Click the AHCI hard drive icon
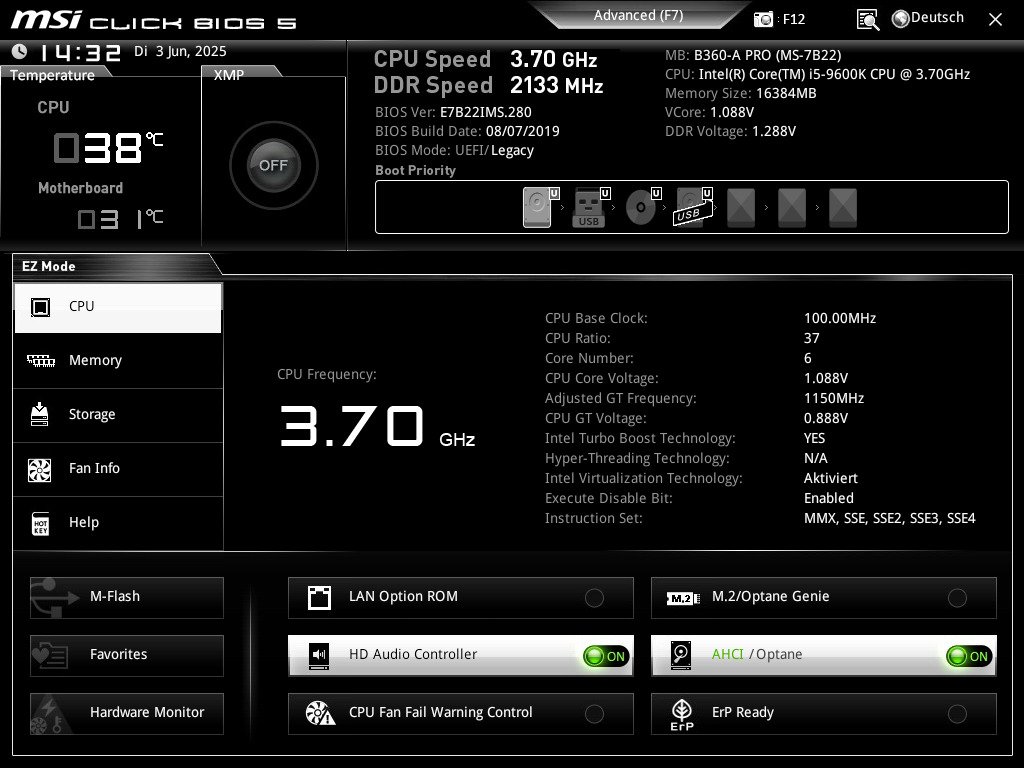 (681, 655)
